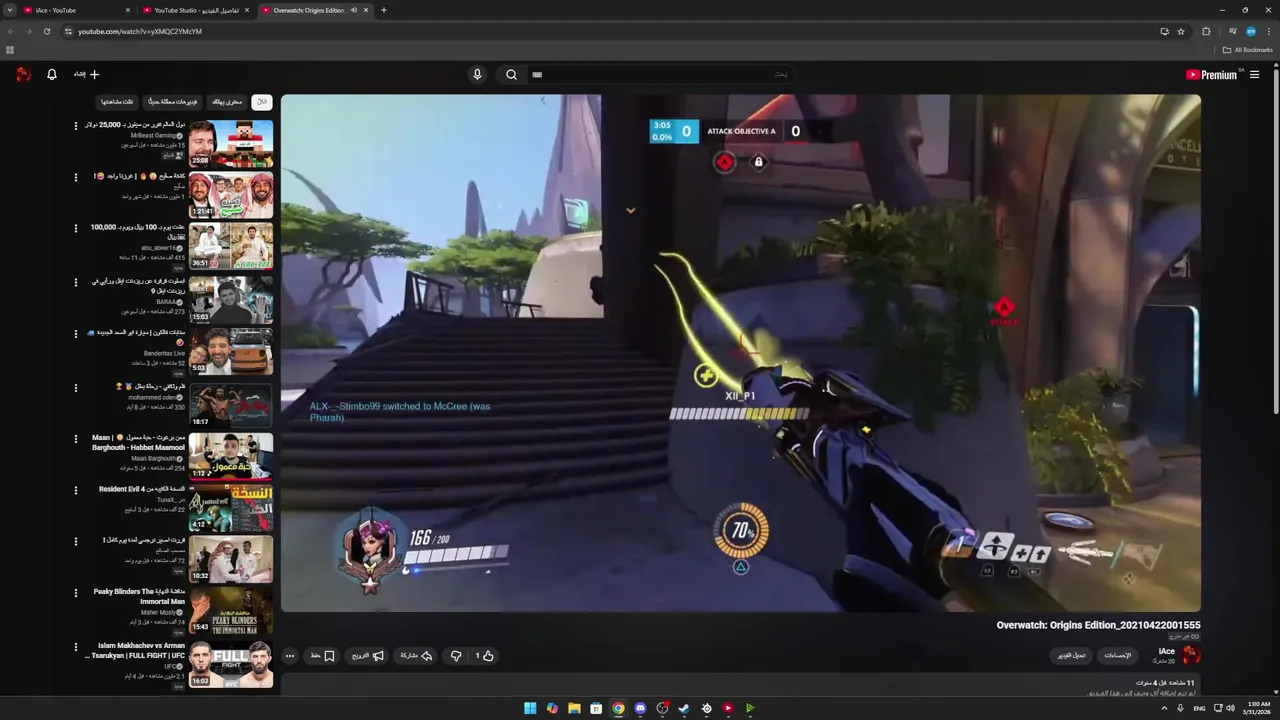Open Resident Evil 4 video thumbnail

tap(231, 507)
